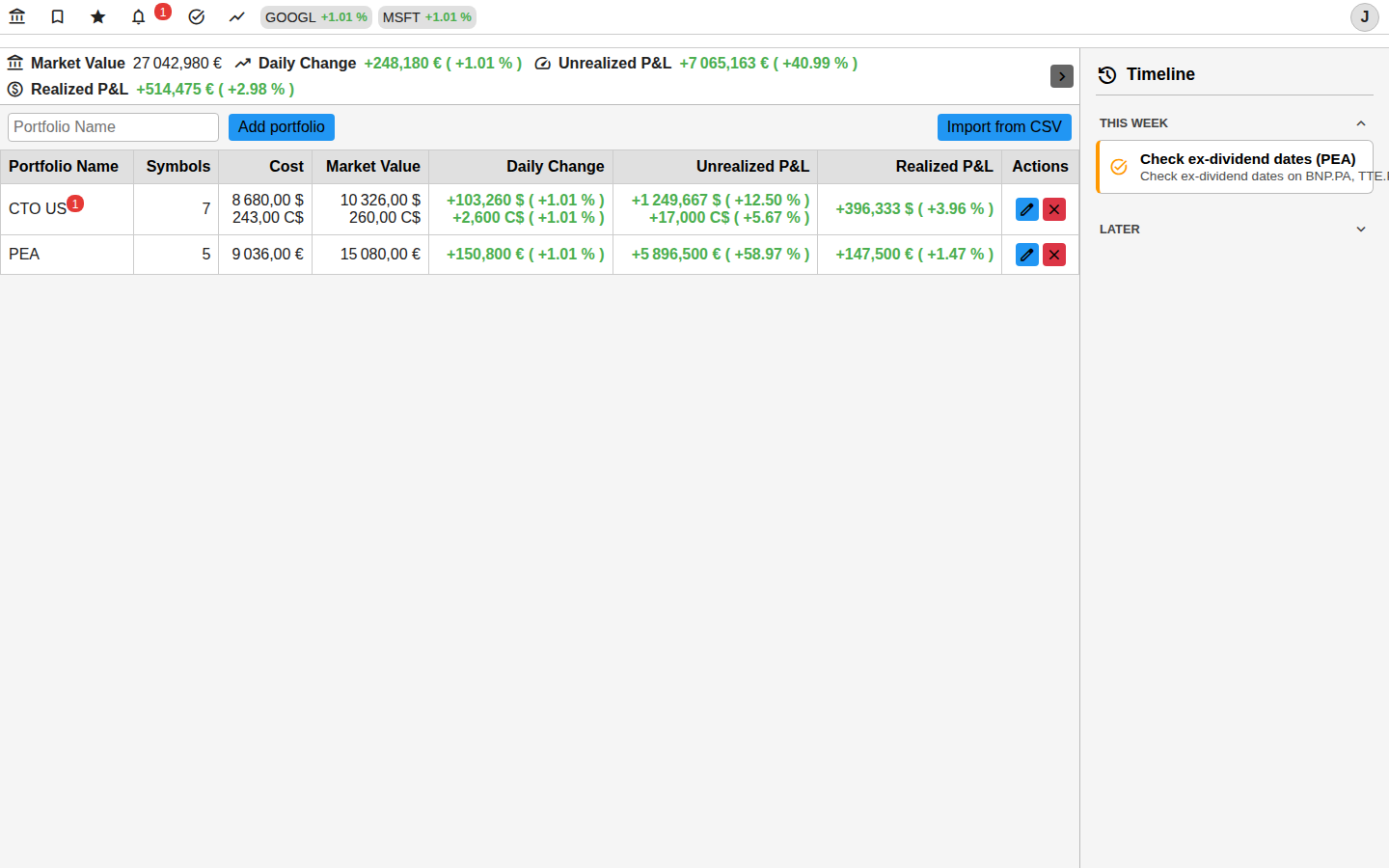Image resolution: width=1389 pixels, height=868 pixels.
Task: Click the GOOGL ticker chip
Action: point(316,17)
